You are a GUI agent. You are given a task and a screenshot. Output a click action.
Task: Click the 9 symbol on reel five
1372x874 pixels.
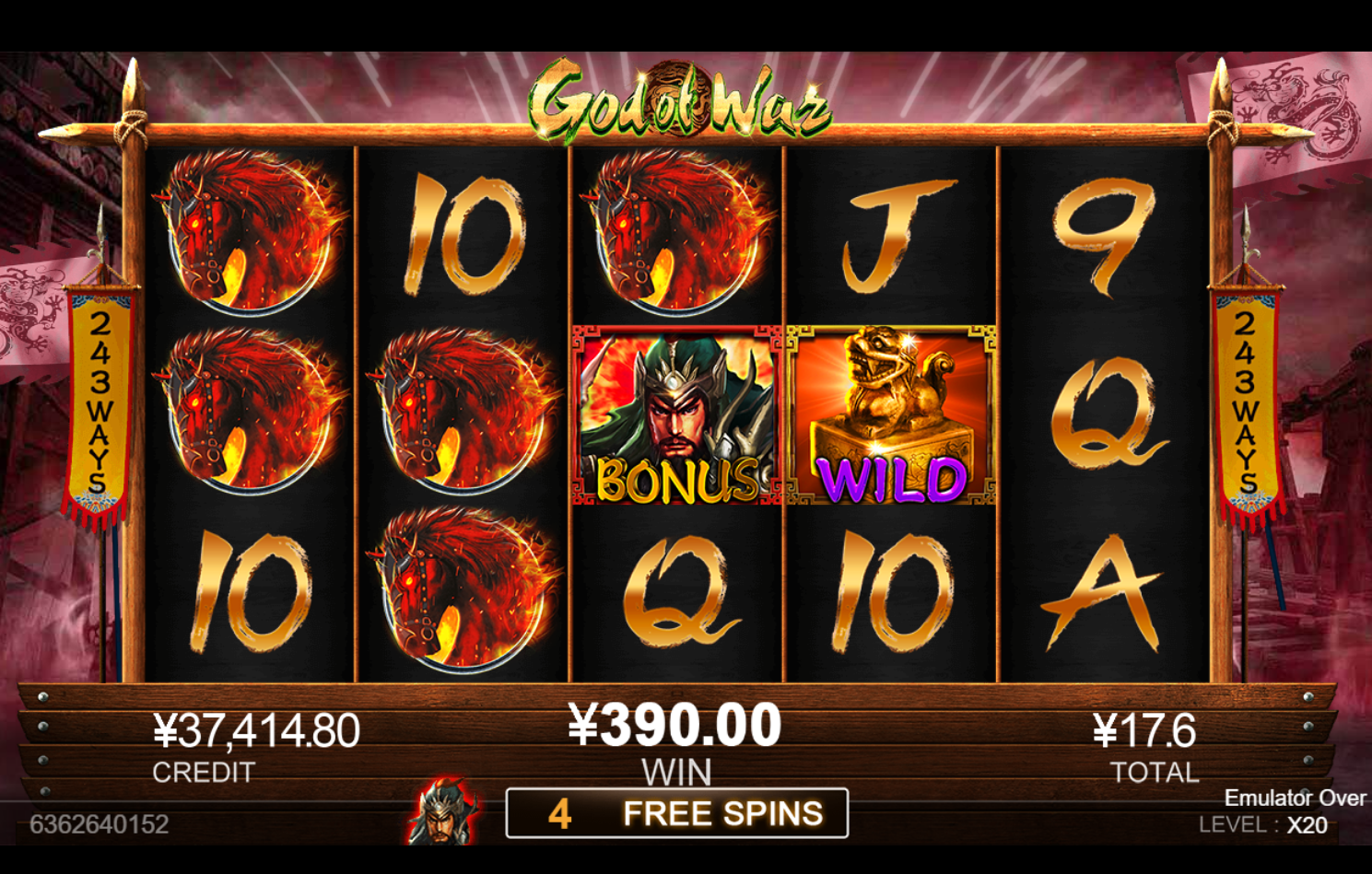1103,237
